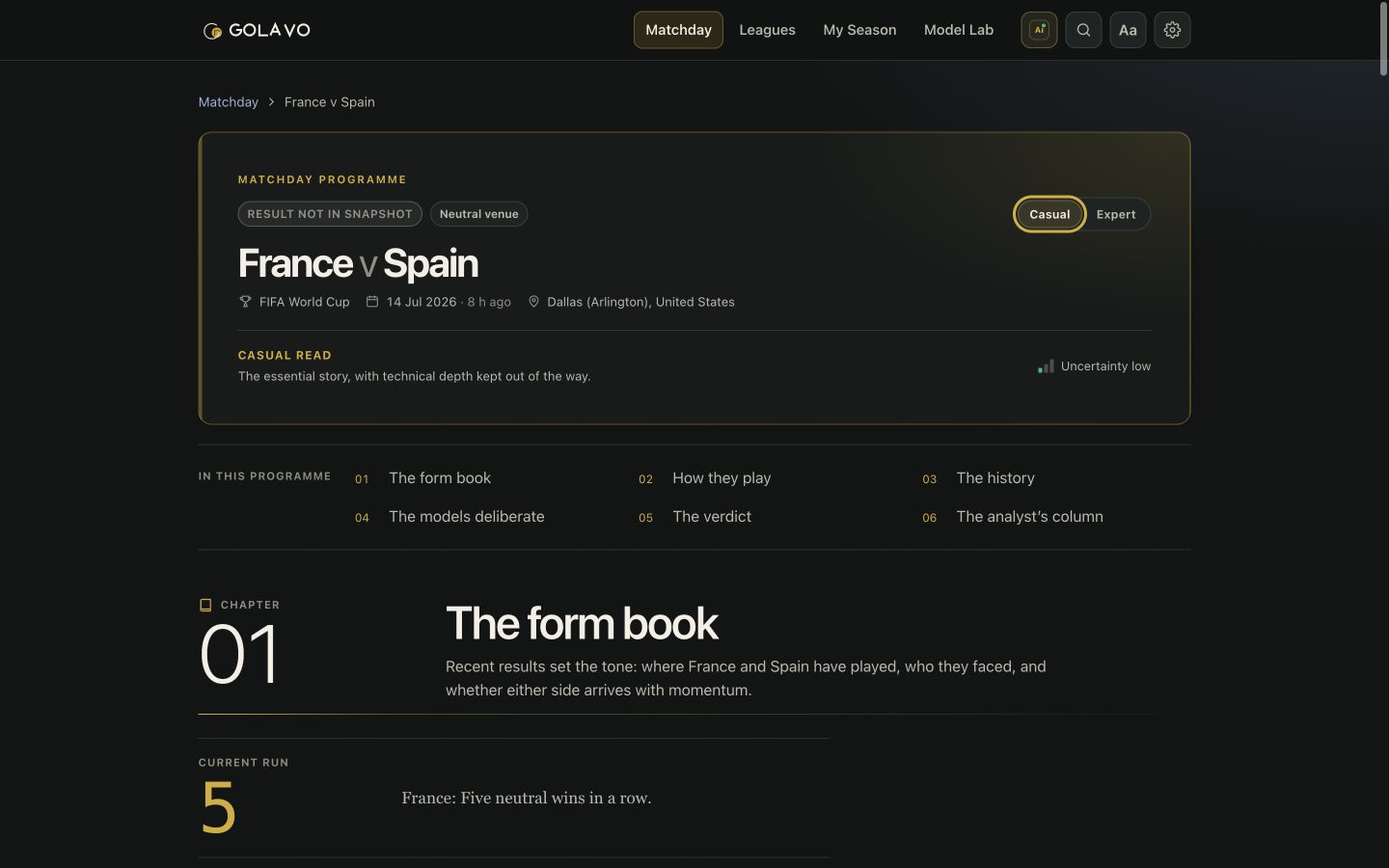
Task: Click the gold number 5 statistic
Action: click(x=218, y=807)
